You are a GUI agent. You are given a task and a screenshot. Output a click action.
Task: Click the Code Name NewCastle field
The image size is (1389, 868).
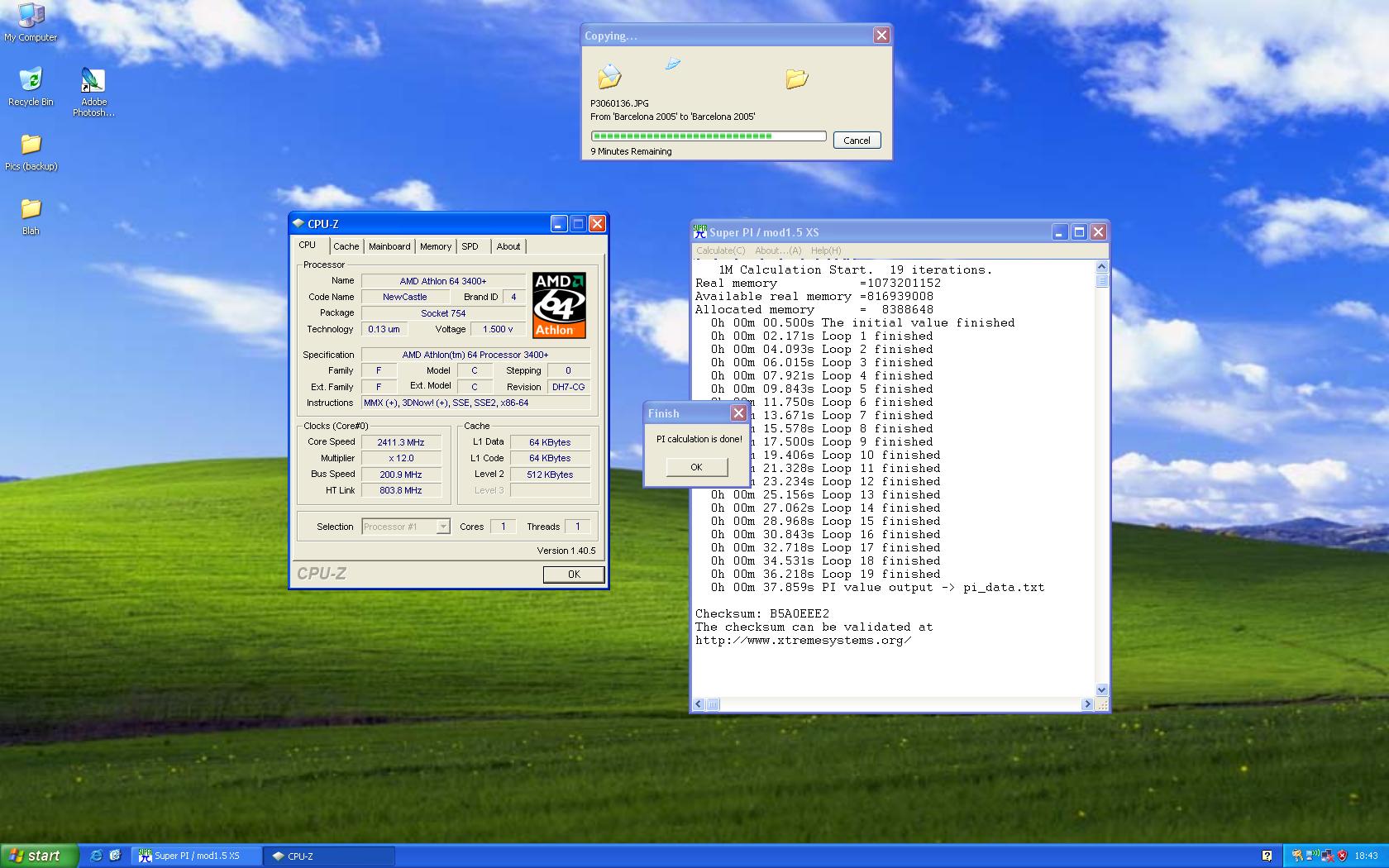point(405,297)
